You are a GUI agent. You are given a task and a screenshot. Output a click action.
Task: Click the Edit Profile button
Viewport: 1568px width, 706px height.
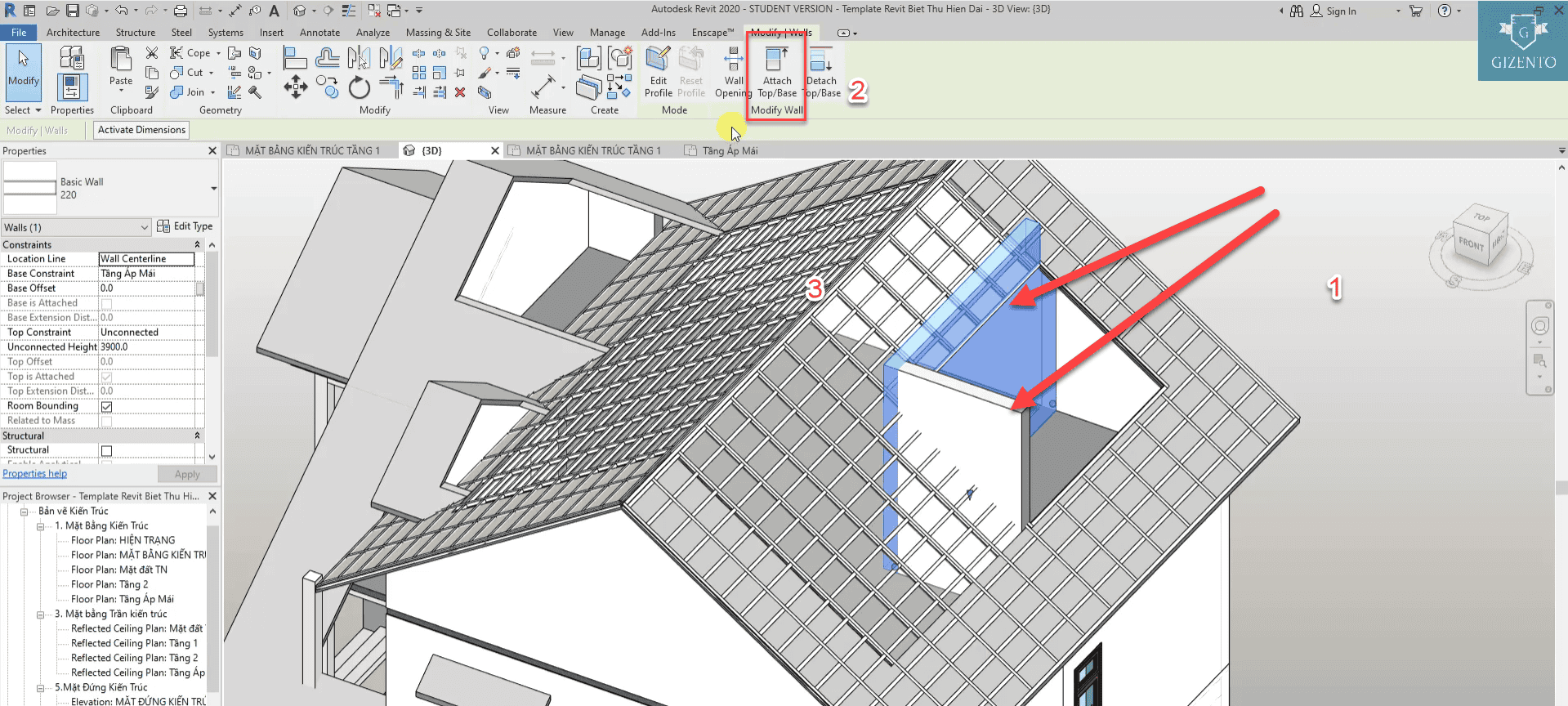658,72
